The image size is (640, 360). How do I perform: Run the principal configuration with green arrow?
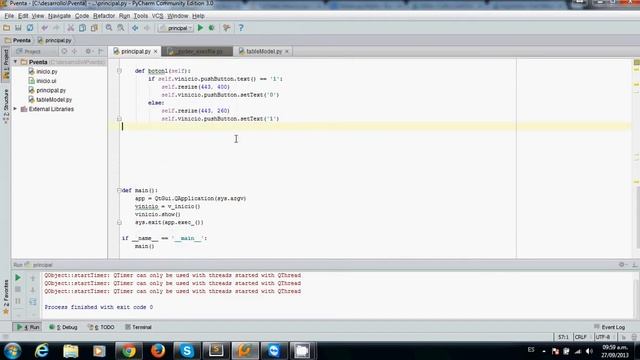point(200,28)
